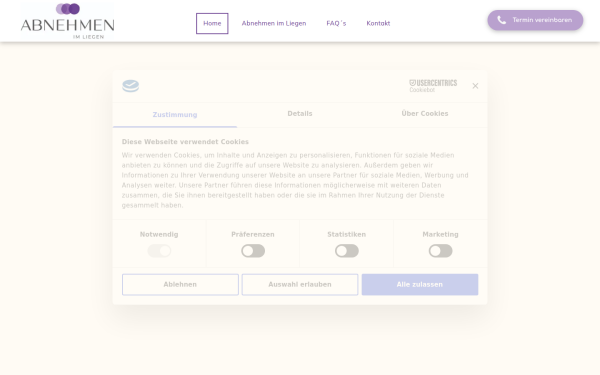Open the Home menu item
This screenshot has height=375, width=600.
click(x=212, y=23)
